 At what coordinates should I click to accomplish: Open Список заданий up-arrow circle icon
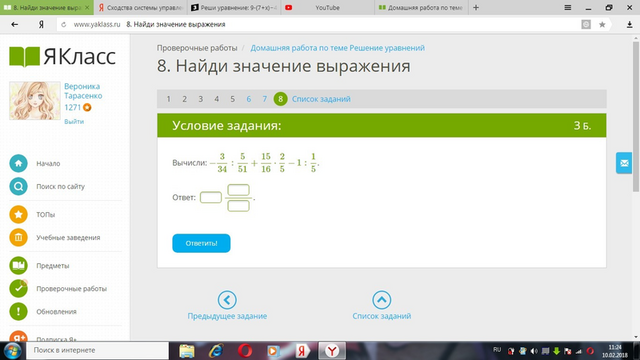pos(382,300)
